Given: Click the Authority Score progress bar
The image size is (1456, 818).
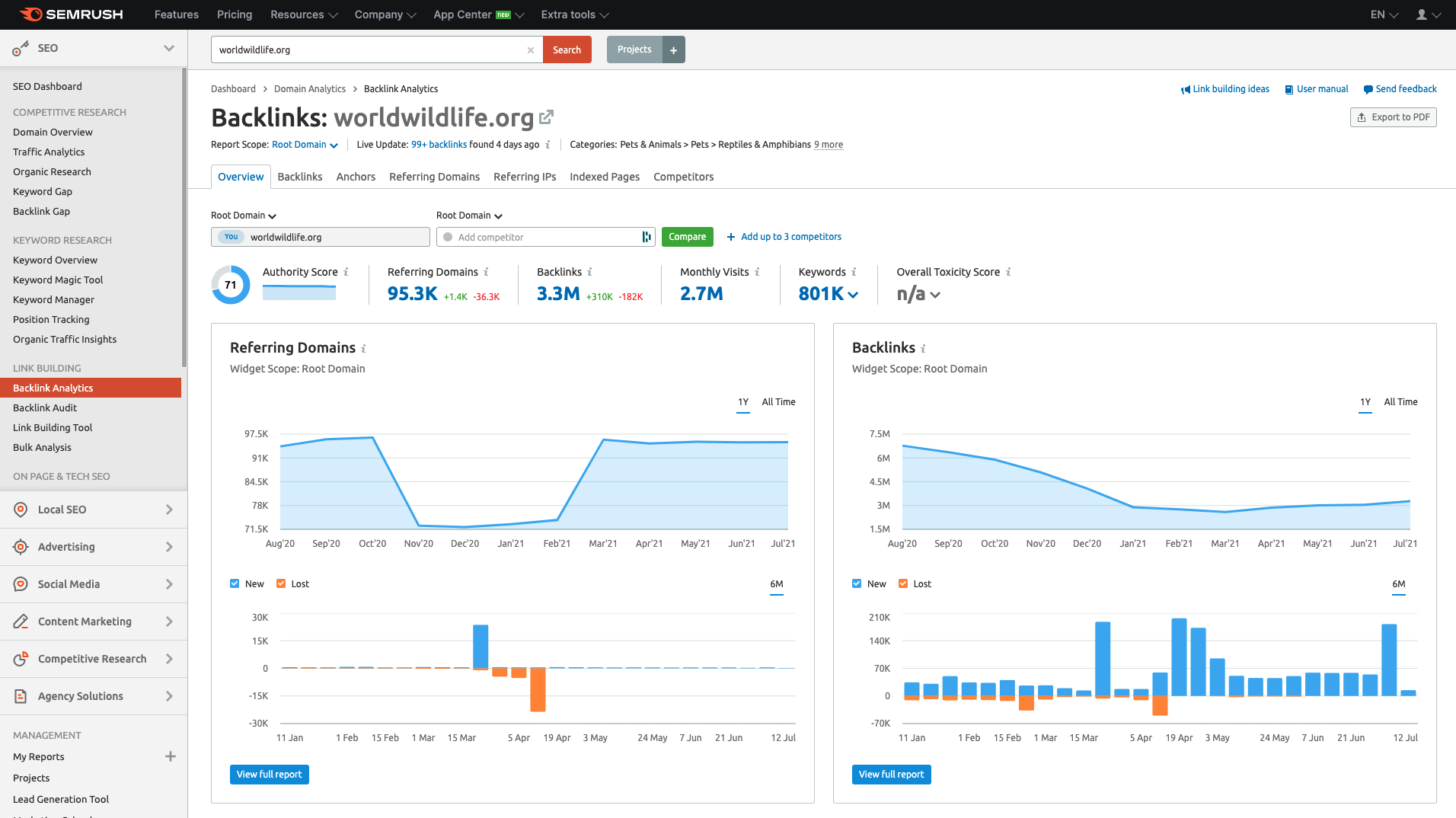Looking at the screenshot, I should pos(299,292).
